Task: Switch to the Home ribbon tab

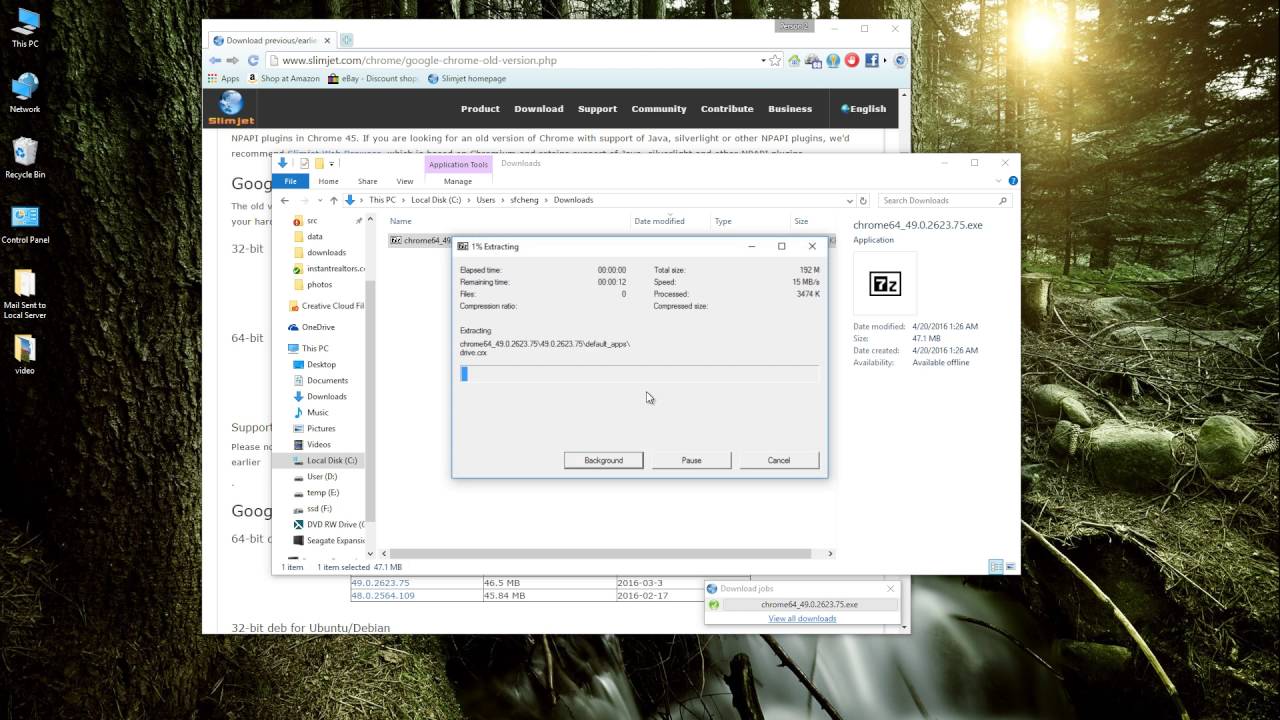Action: tap(328, 181)
